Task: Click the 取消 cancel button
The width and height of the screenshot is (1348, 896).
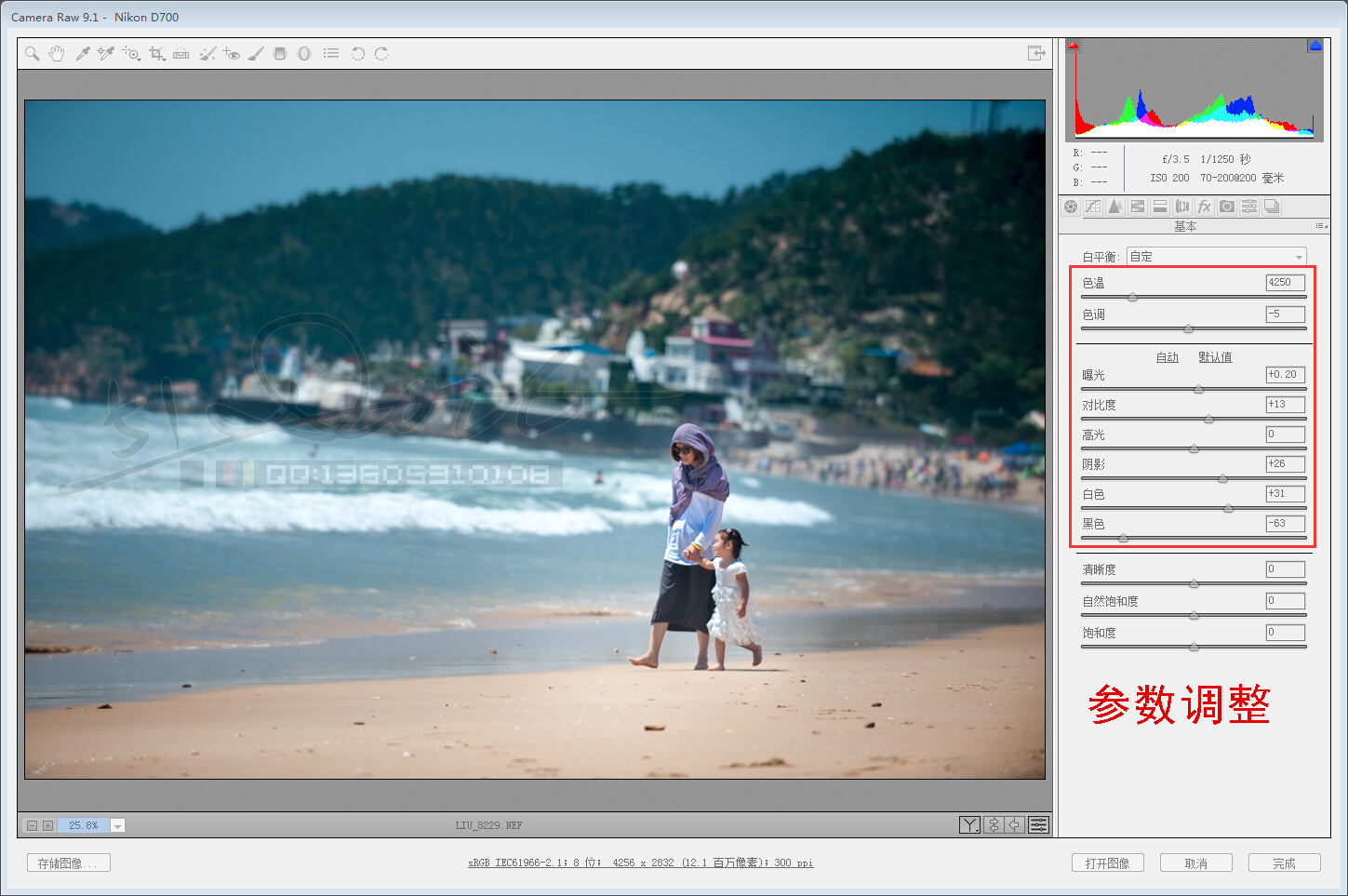Action: coord(1196,863)
